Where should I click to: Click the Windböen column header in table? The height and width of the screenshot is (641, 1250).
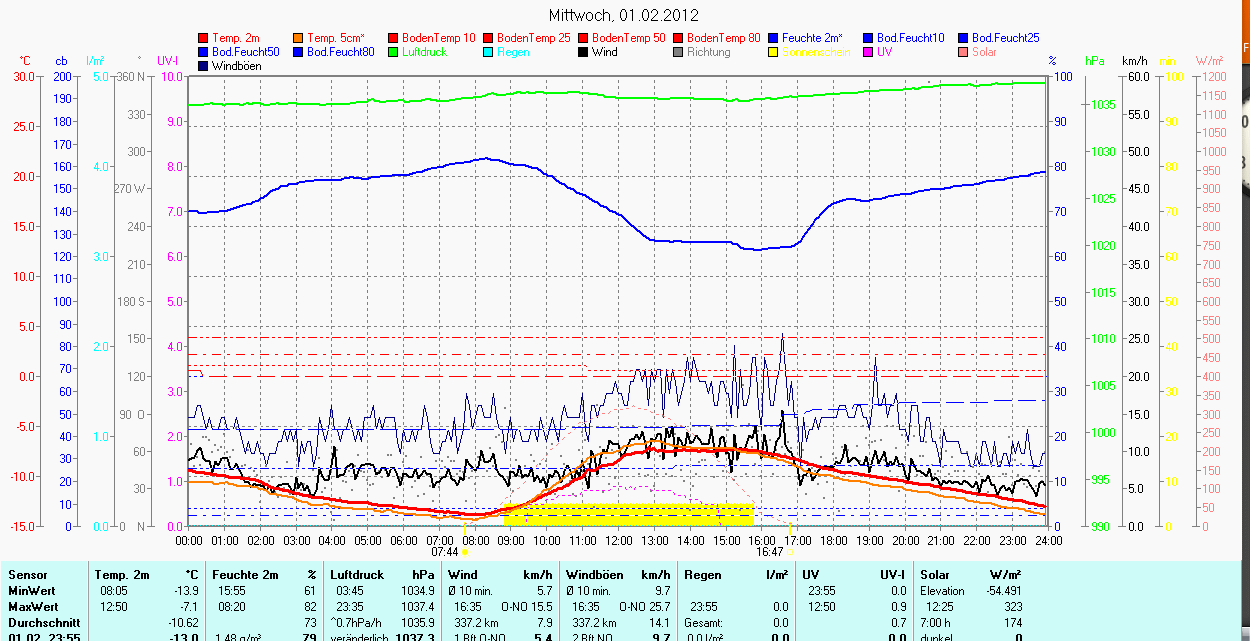tap(594, 575)
